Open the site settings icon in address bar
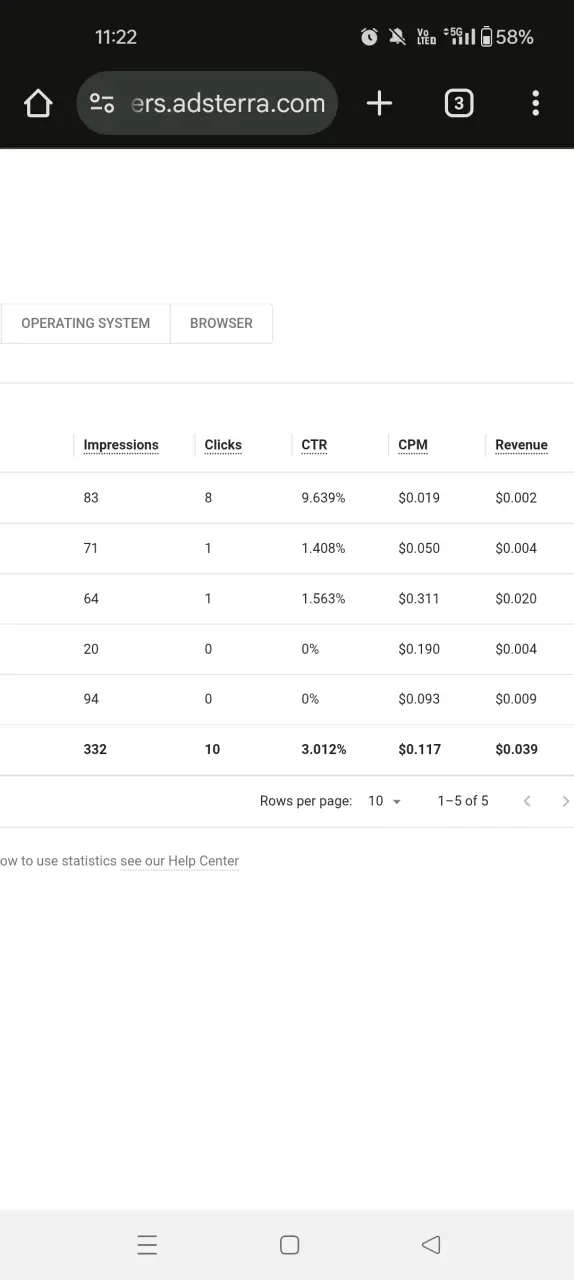574x1280 pixels. pos(102,103)
